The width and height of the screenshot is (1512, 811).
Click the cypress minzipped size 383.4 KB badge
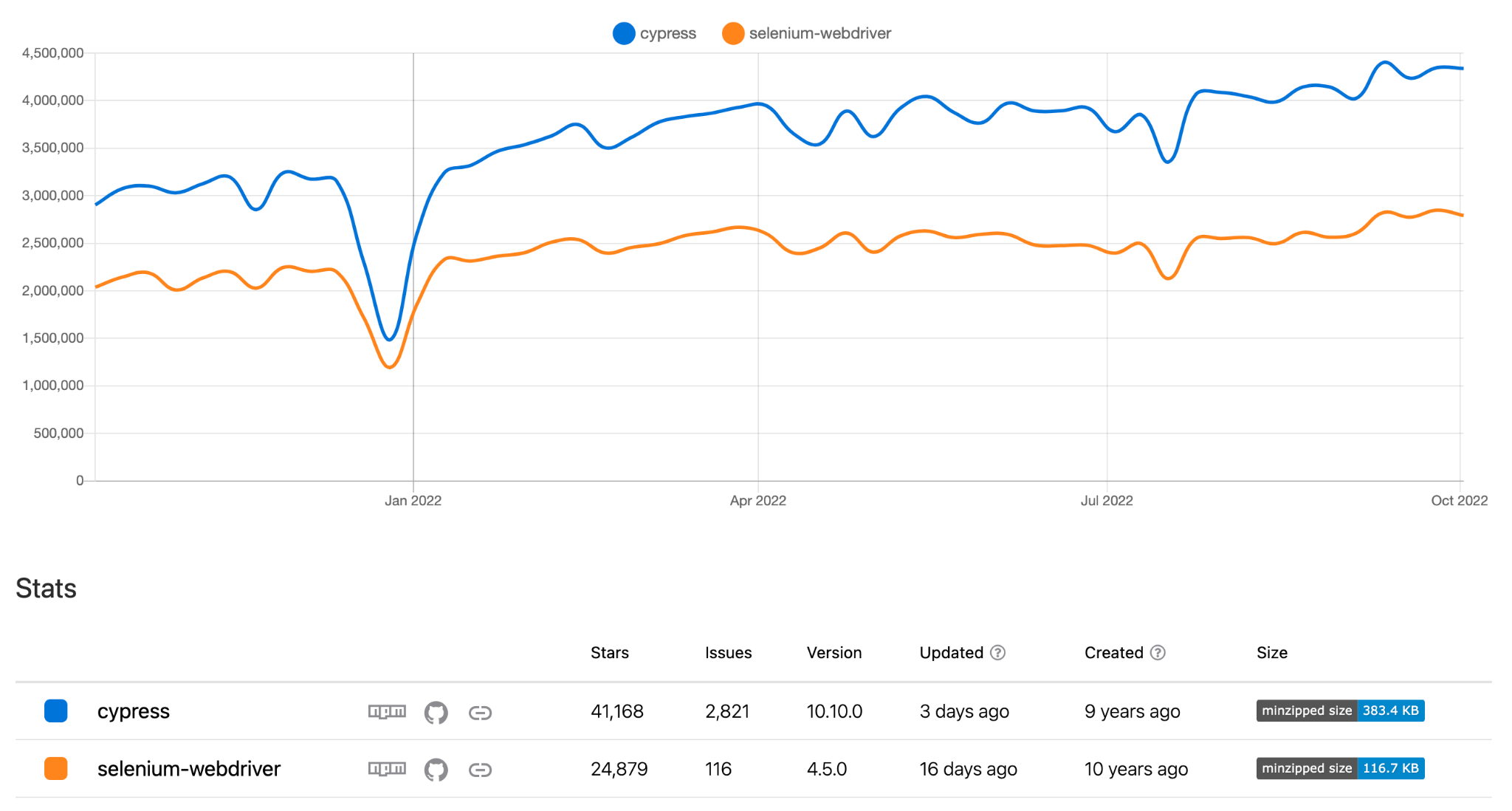tap(1340, 711)
